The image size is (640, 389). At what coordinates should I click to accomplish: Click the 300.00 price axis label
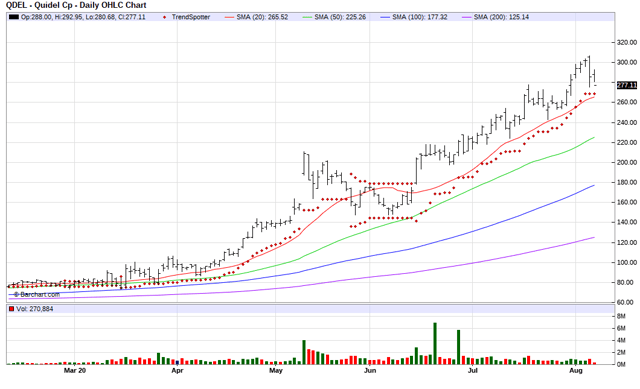click(x=627, y=62)
